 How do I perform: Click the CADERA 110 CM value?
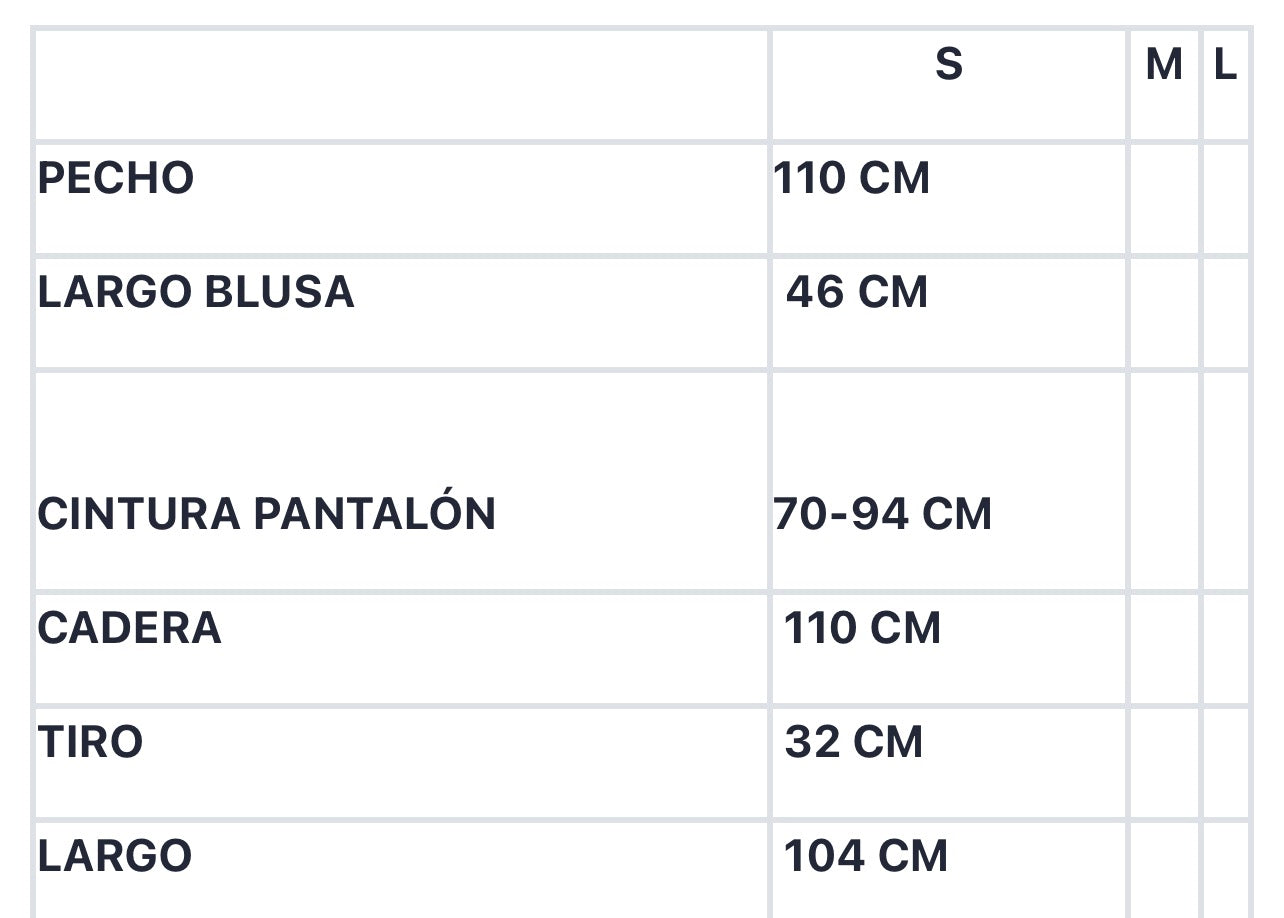(862, 628)
